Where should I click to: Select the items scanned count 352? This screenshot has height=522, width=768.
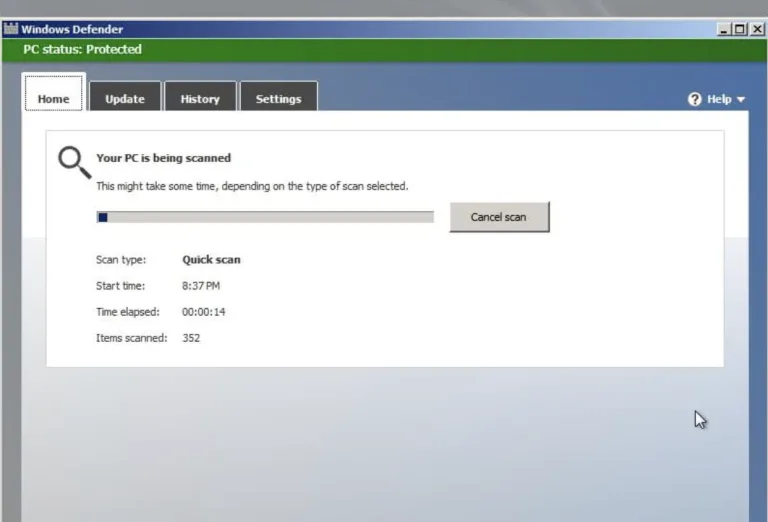pyautogui.click(x=191, y=338)
